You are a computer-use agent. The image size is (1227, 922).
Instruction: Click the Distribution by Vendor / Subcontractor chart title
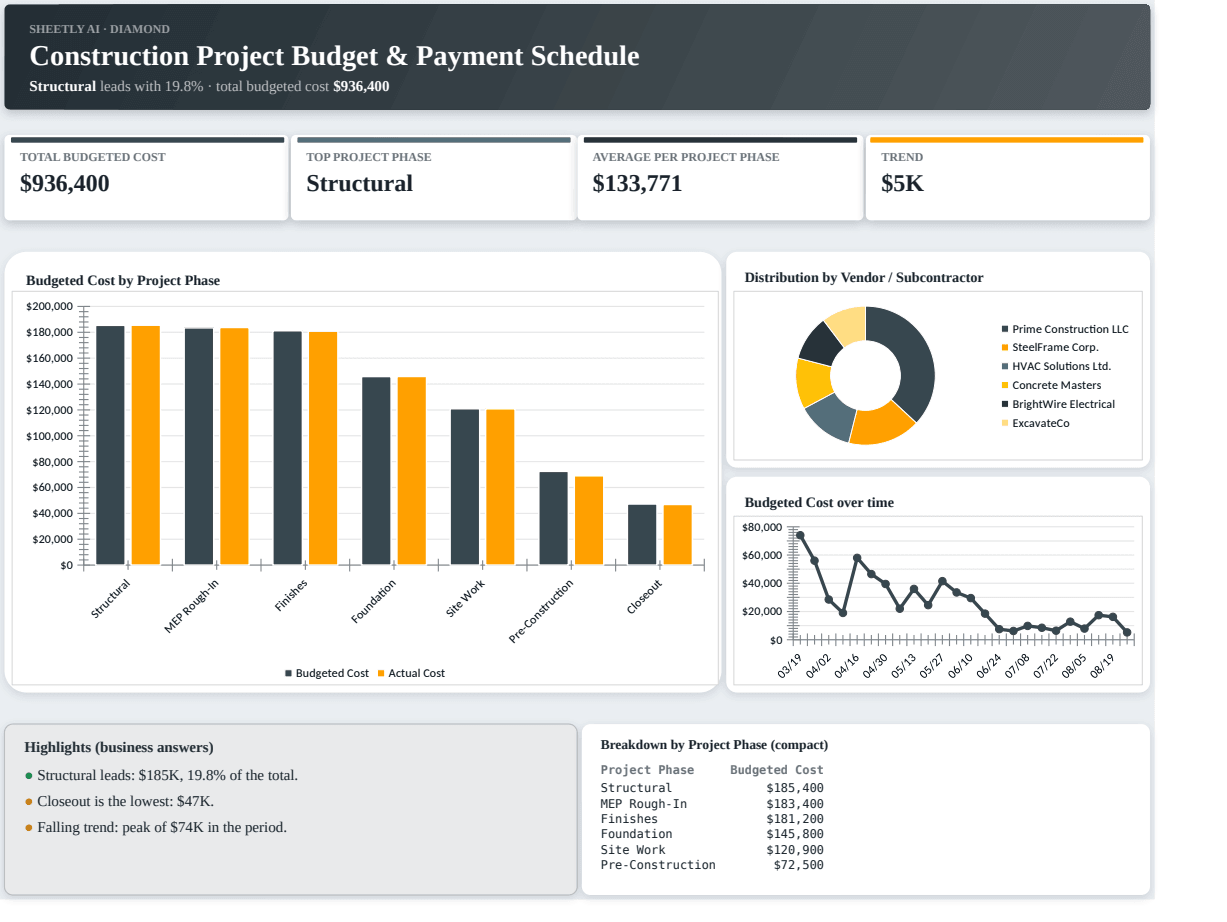pyautogui.click(x=864, y=278)
